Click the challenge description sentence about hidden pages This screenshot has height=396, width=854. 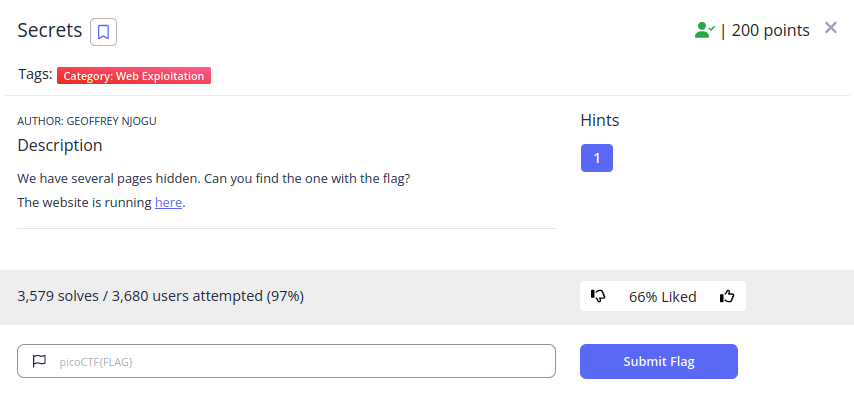[214, 179]
